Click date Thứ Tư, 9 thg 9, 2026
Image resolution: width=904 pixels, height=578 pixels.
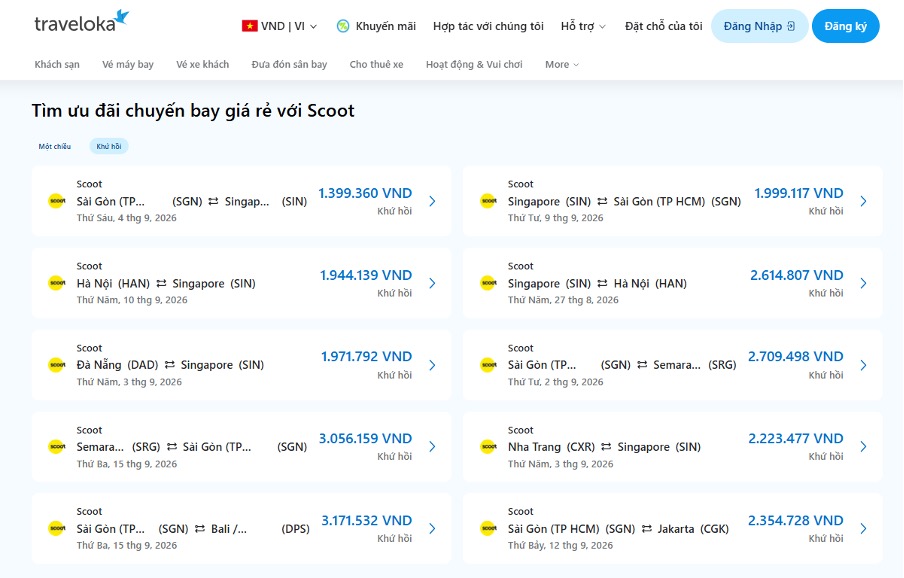click(556, 218)
